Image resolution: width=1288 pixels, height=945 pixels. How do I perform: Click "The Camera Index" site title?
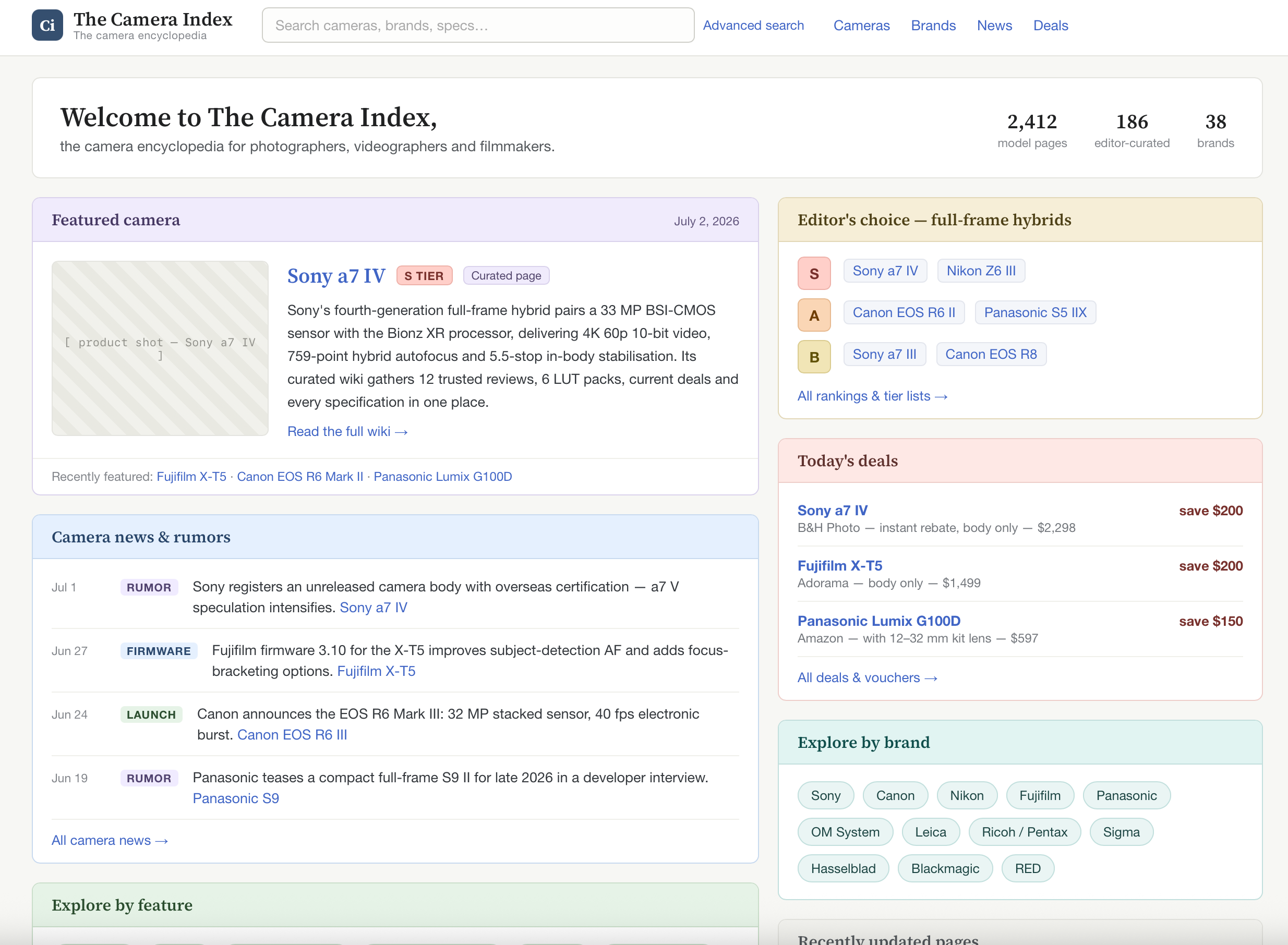tap(153, 19)
